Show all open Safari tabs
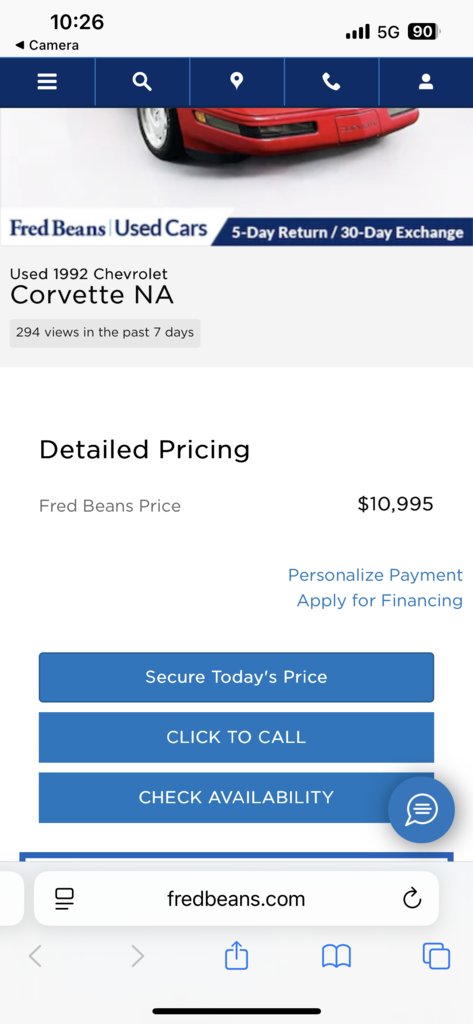The image size is (473, 1024). click(436, 957)
